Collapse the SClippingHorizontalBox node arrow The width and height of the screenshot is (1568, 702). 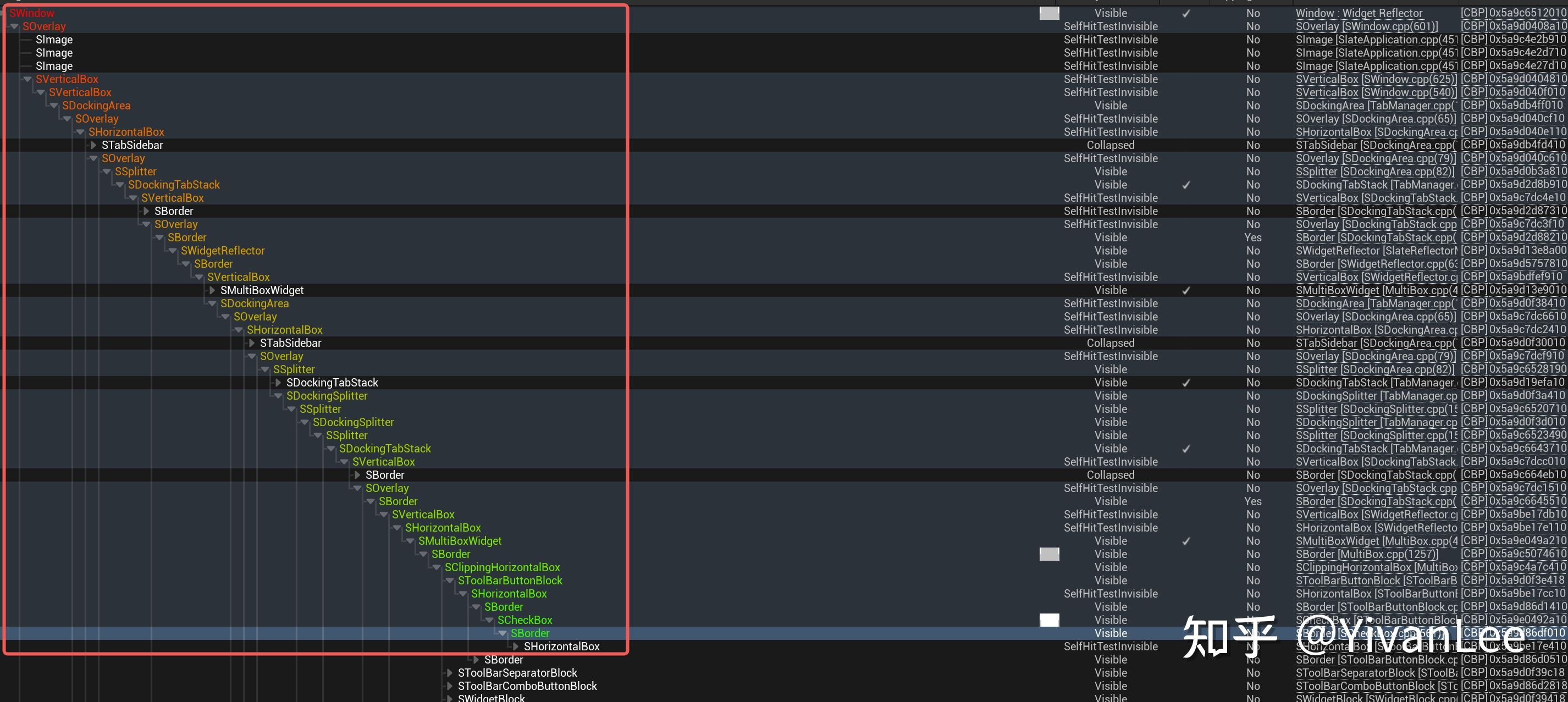(437, 567)
